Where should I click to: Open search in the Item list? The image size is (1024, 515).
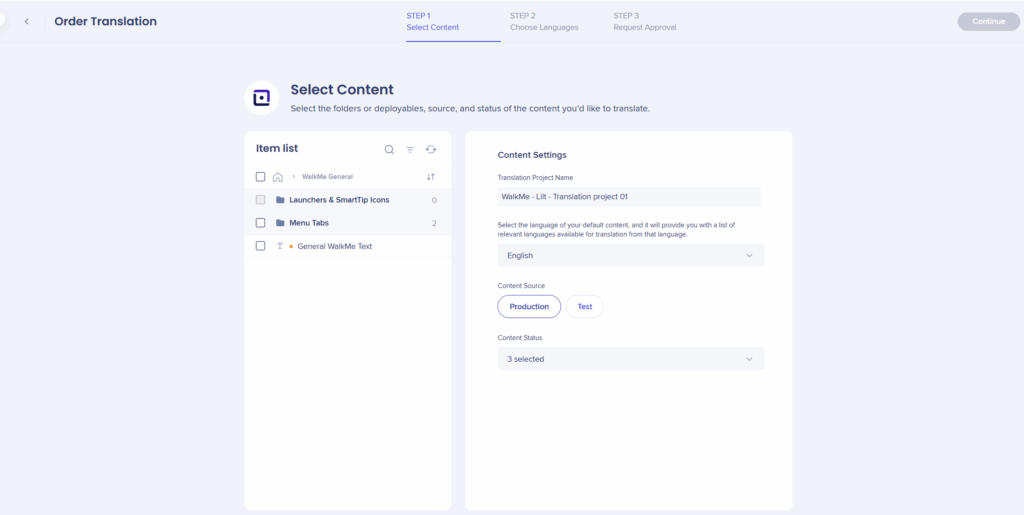(x=389, y=149)
